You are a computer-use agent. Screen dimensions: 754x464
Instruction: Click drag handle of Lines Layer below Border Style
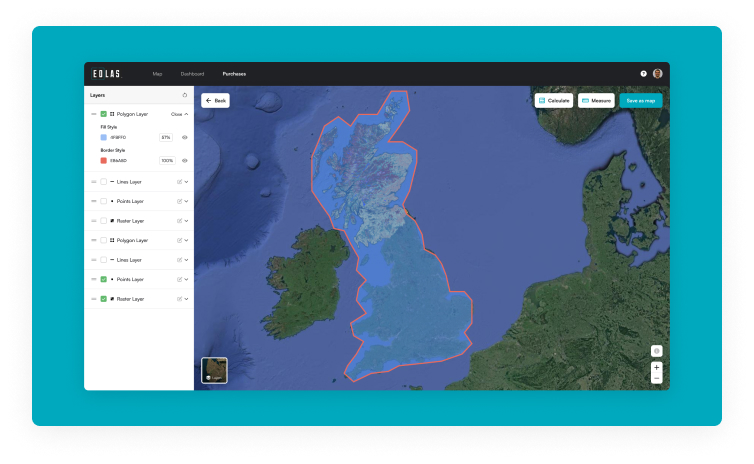tap(94, 182)
